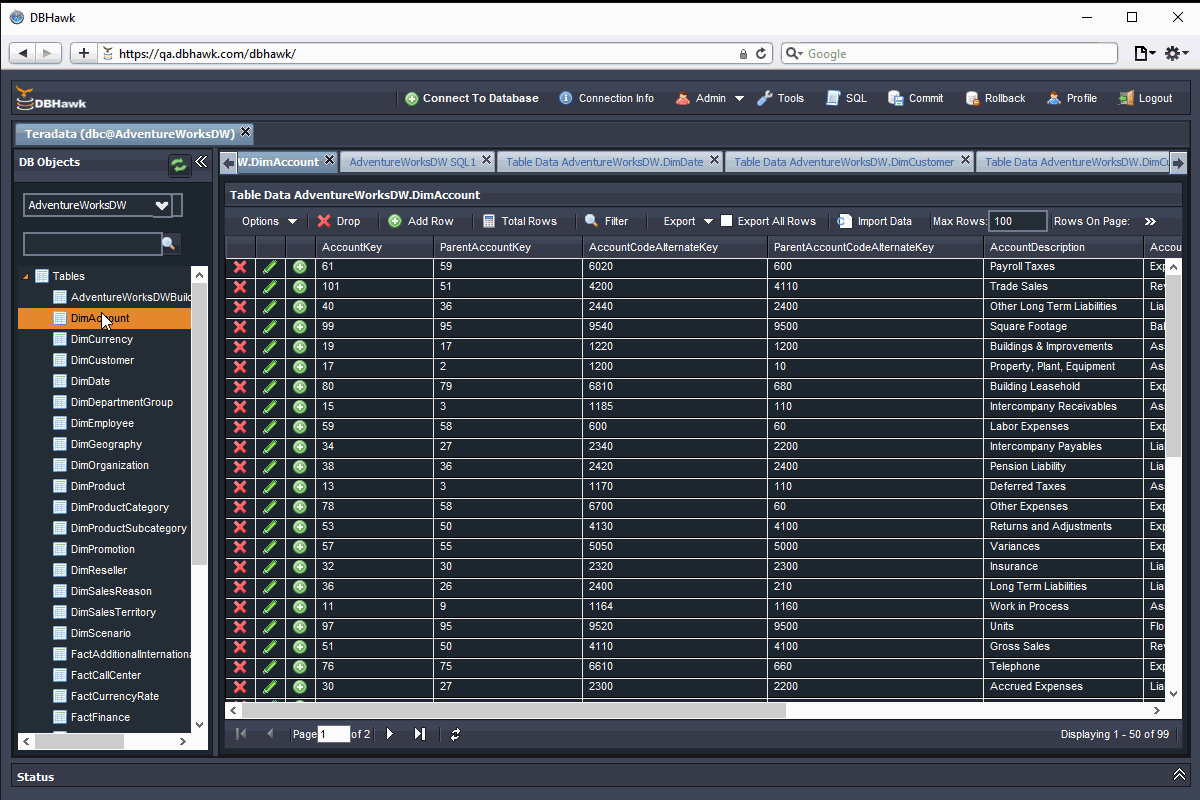The height and width of the screenshot is (800, 1200).
Task: Jump to the last page of results
Action: pos(420,734)
